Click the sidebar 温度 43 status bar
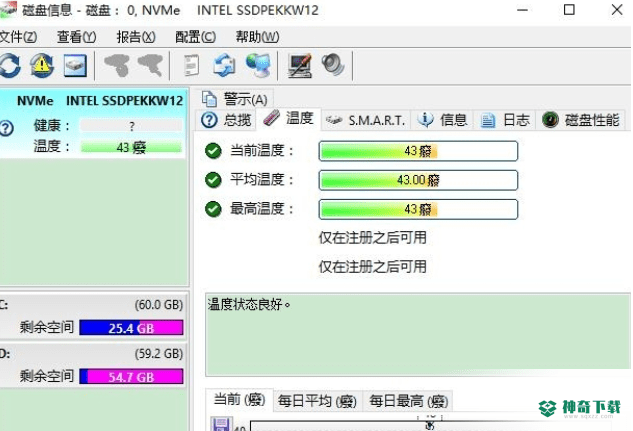The image size is (633, 431). [131, 147]
